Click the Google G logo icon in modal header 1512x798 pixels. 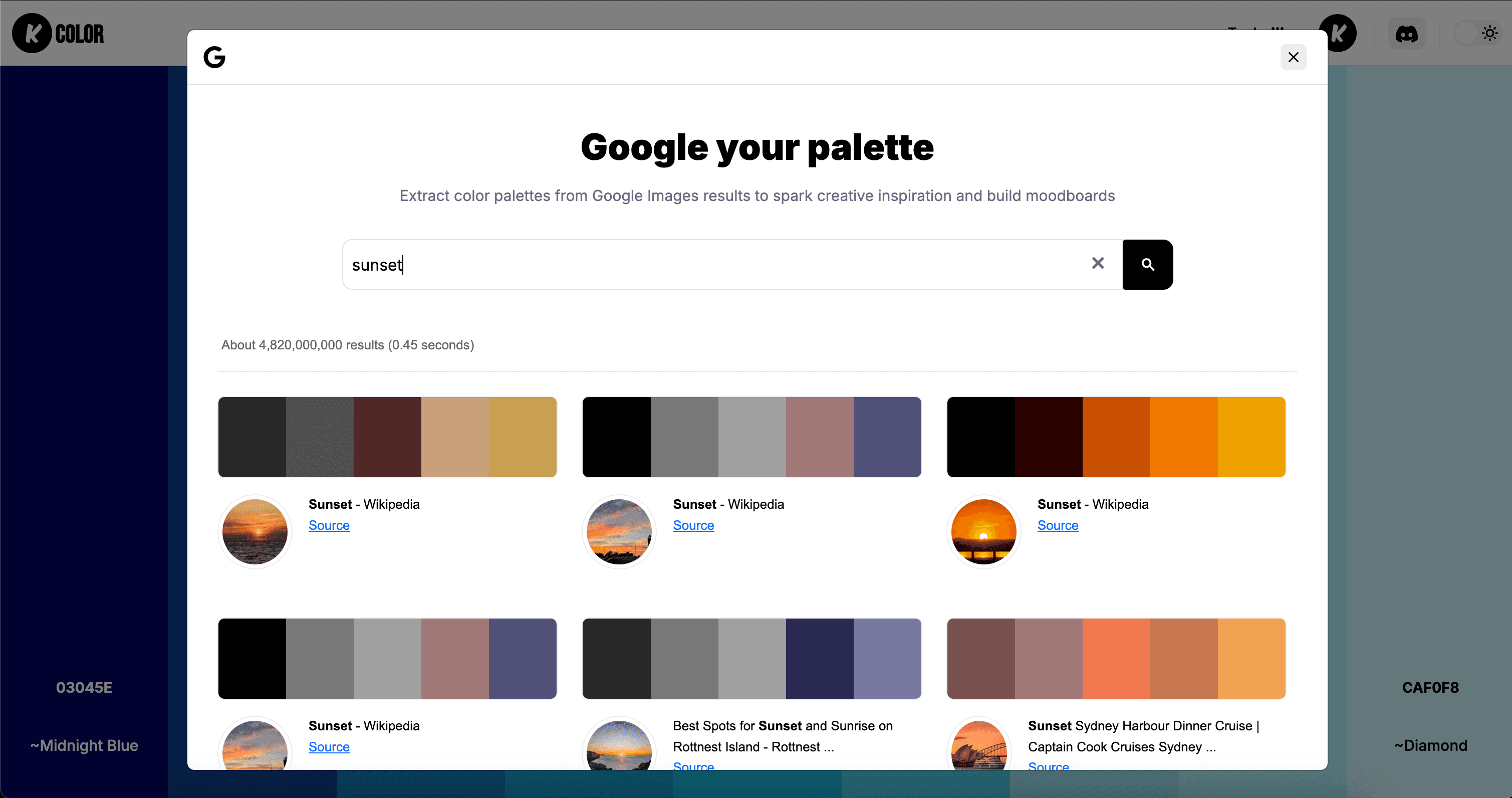click(214, 57)
